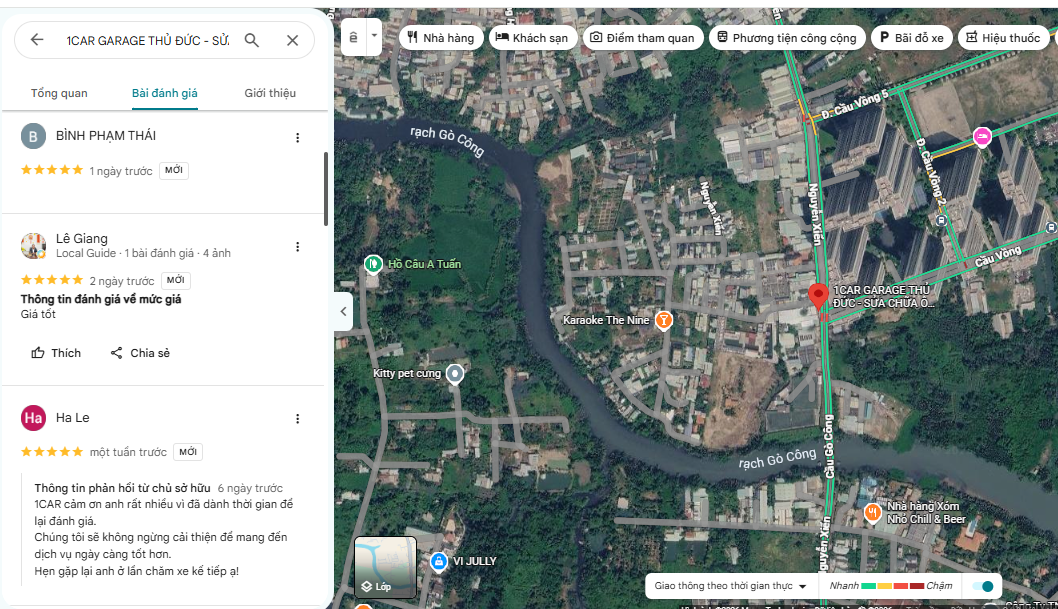Click 'Thông tin phản hồi từ chủ sở hữu'
The width and height of the screenshot is (1058, 609).
pos(122,488)
